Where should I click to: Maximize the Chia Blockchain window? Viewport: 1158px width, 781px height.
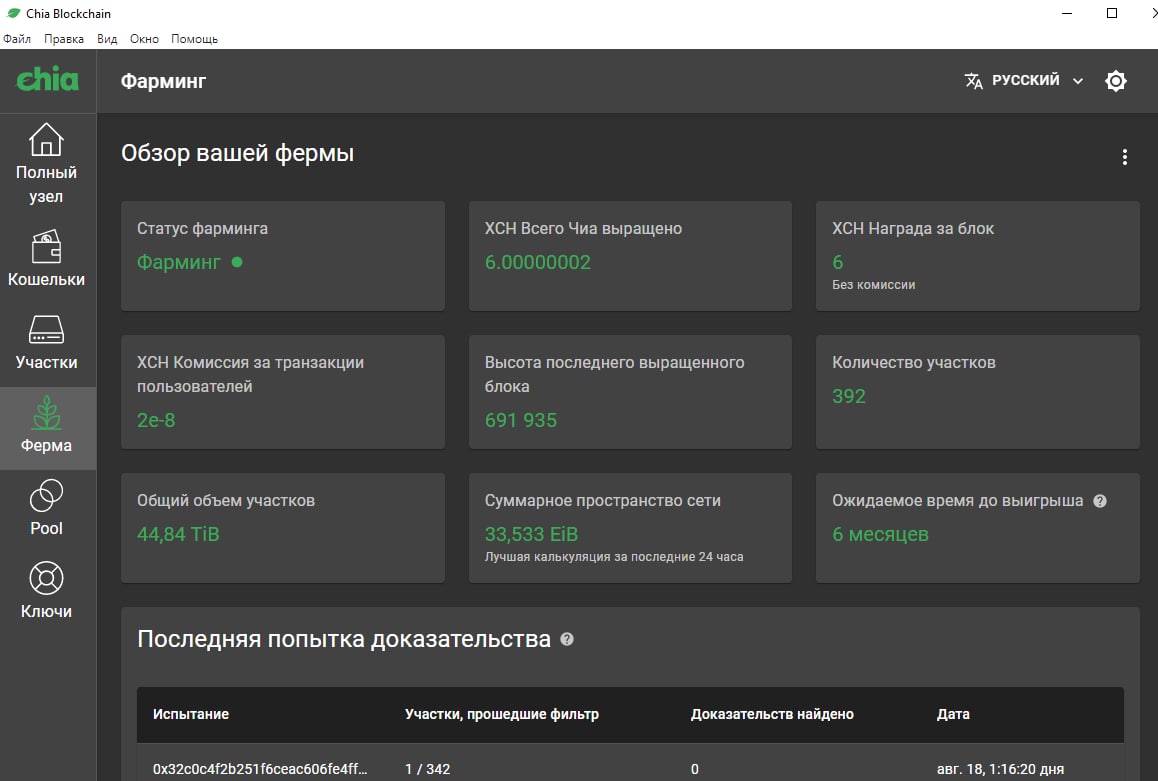[x=1111, y=13]
